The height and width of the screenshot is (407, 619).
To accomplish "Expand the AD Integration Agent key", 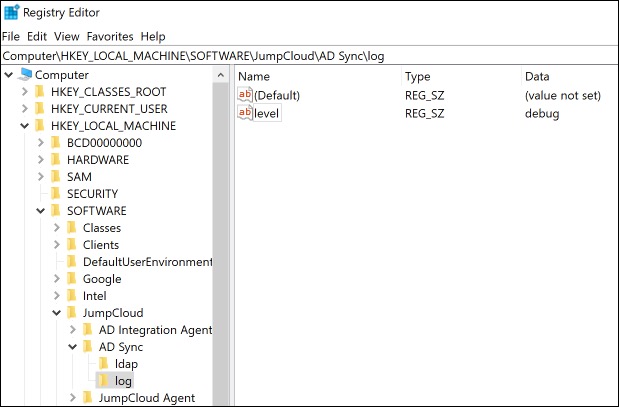I will (x=73, y=330).
